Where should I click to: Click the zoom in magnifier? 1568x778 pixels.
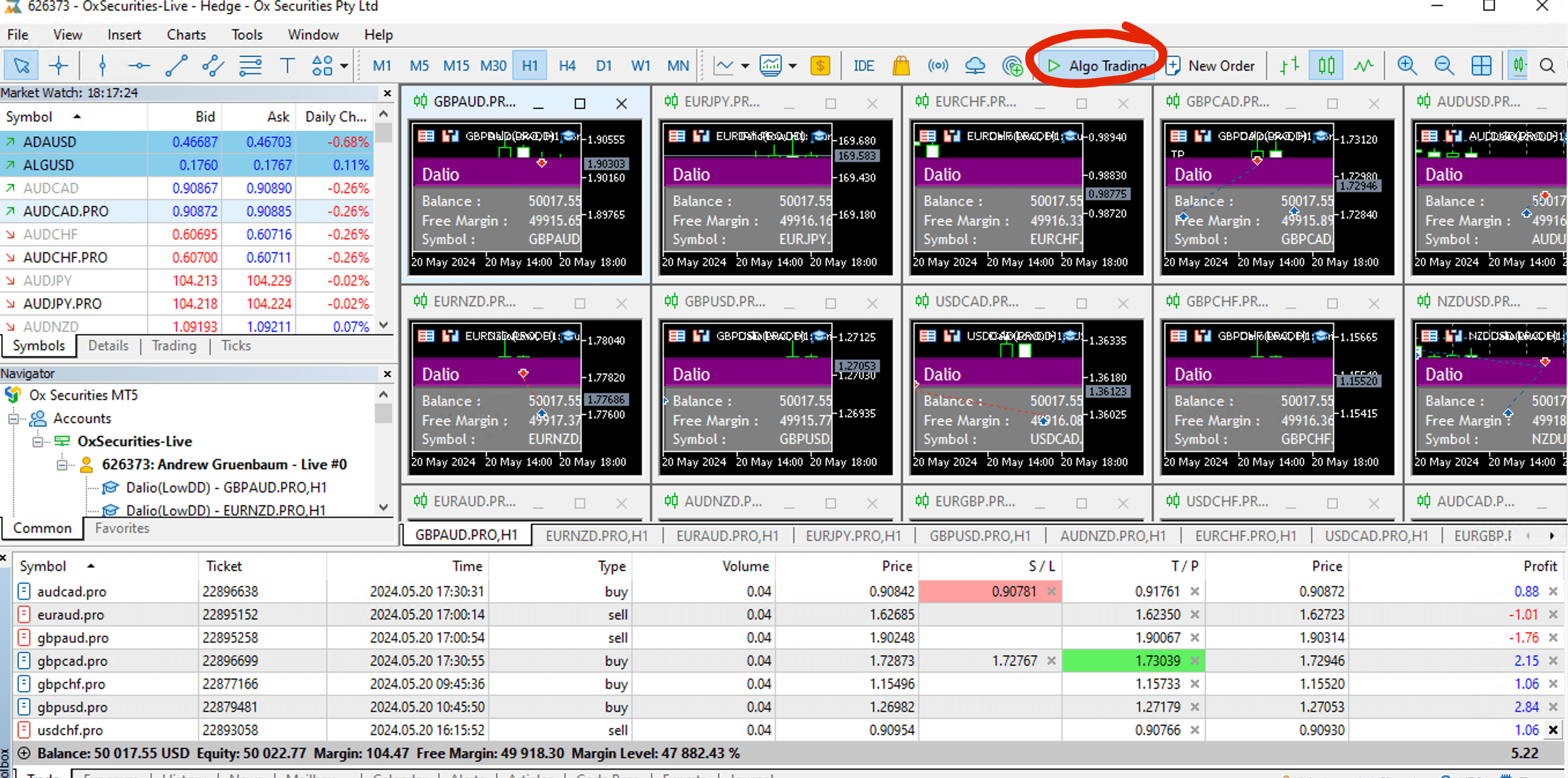(x=1407, y=66)
